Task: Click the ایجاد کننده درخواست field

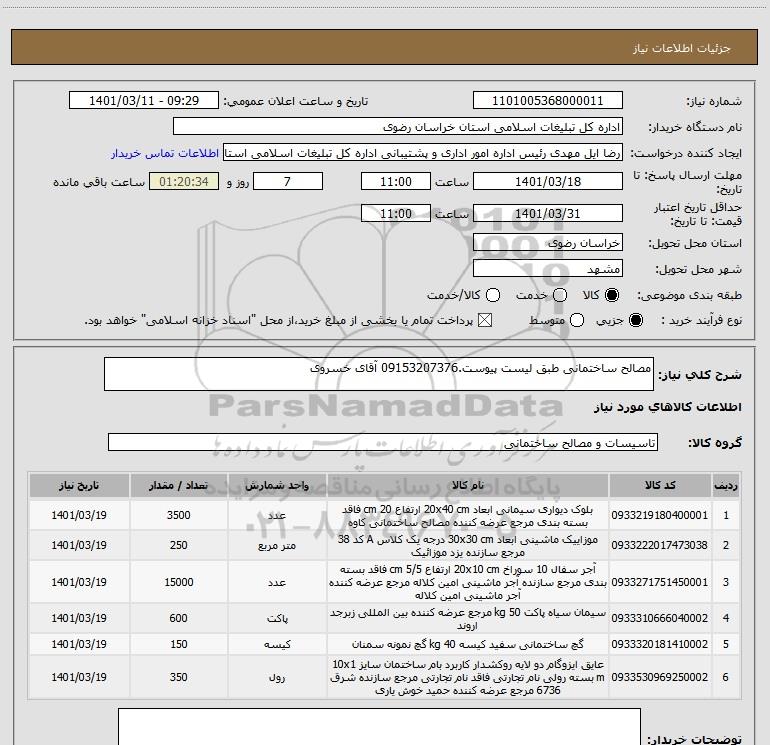Action: tap(423, 153)
